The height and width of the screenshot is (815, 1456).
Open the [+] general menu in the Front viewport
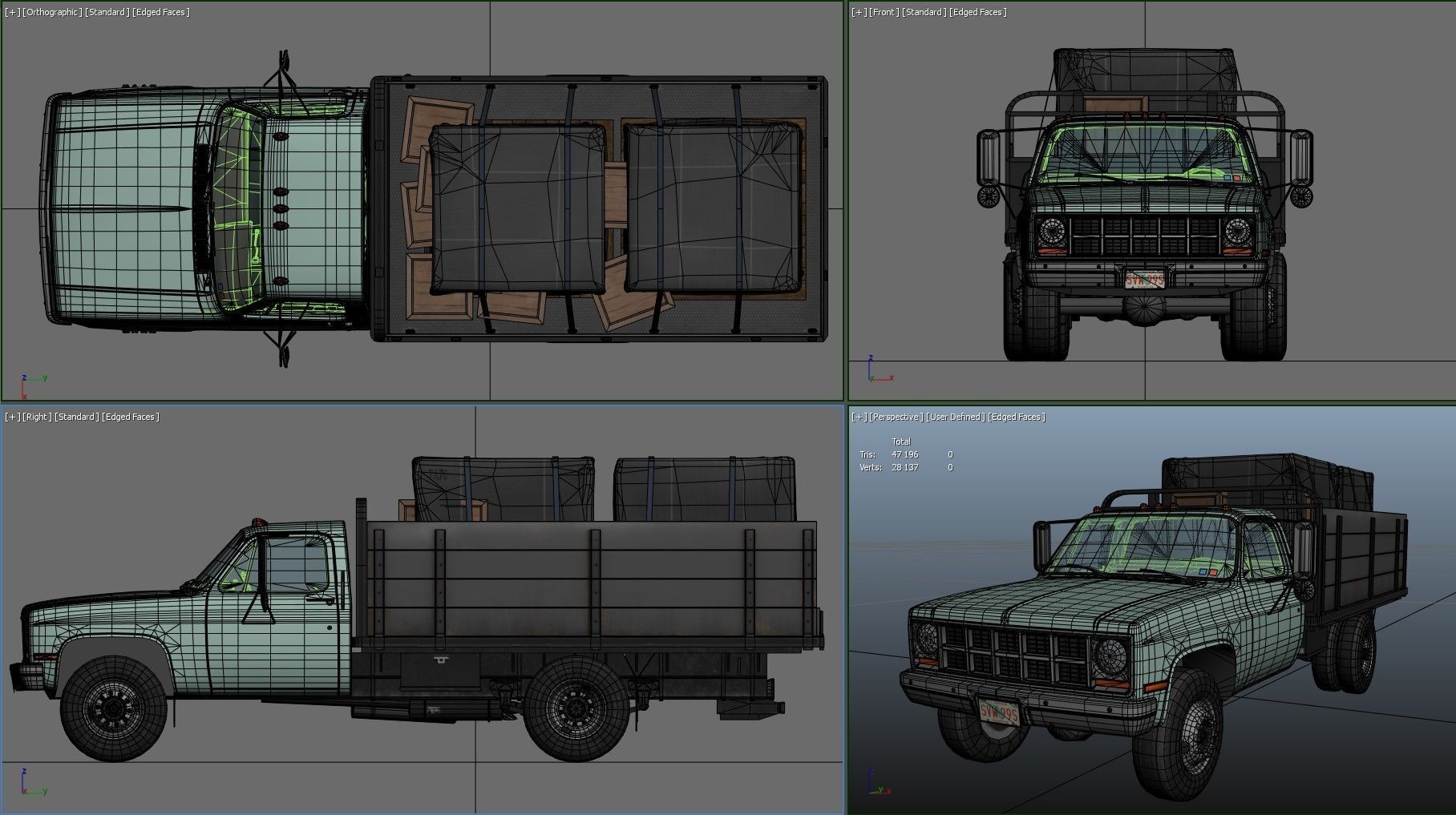pyautogui.click(x=859, y=12)
